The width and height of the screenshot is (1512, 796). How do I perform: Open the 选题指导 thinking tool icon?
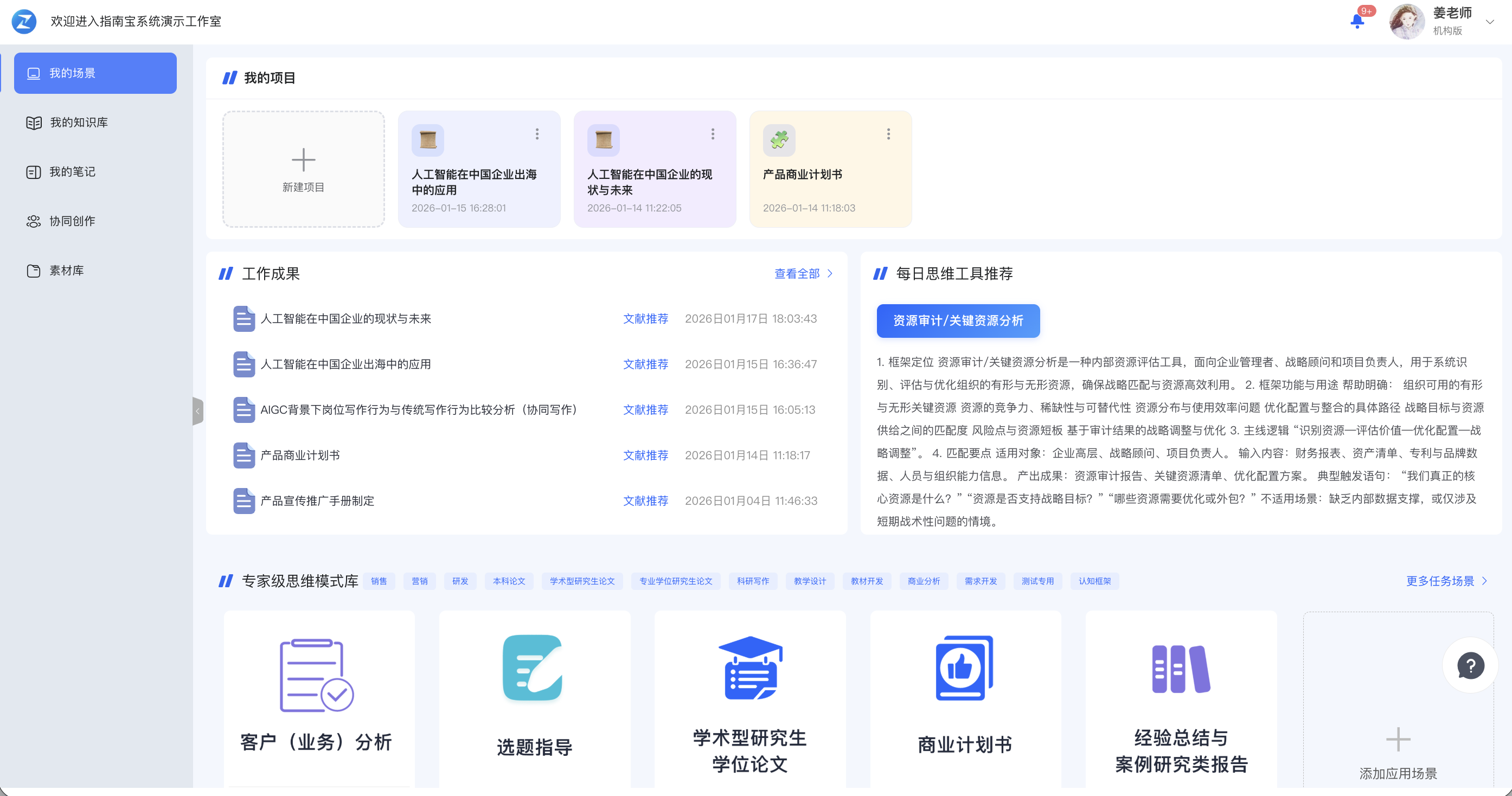coord(534,669)
